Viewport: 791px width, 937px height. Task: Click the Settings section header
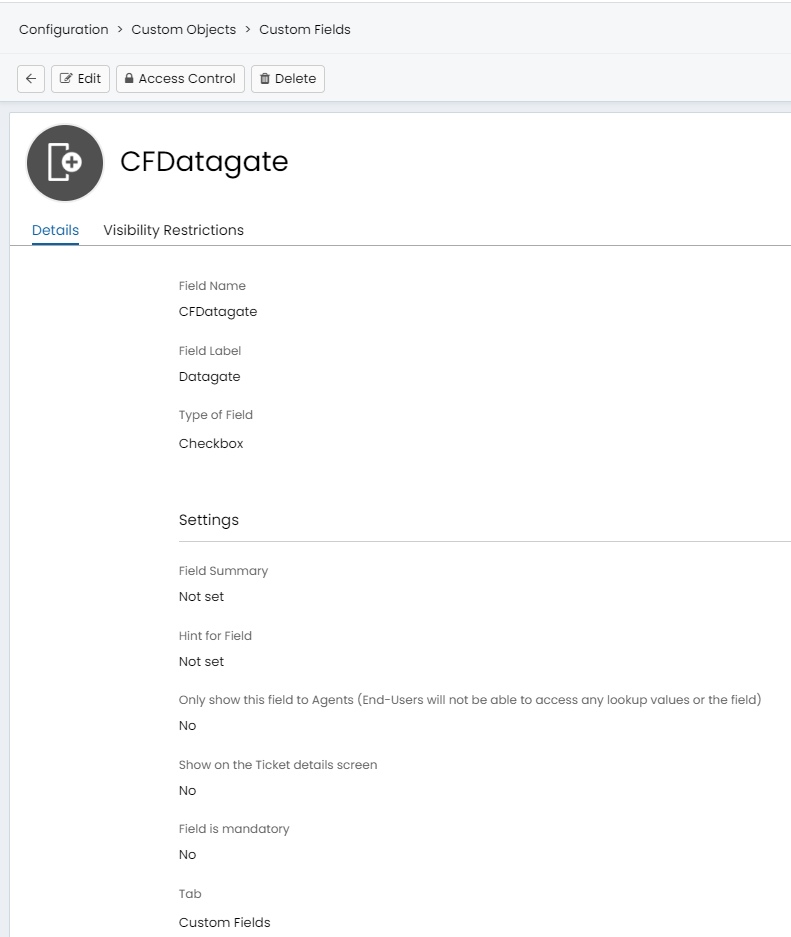point(208,520)
